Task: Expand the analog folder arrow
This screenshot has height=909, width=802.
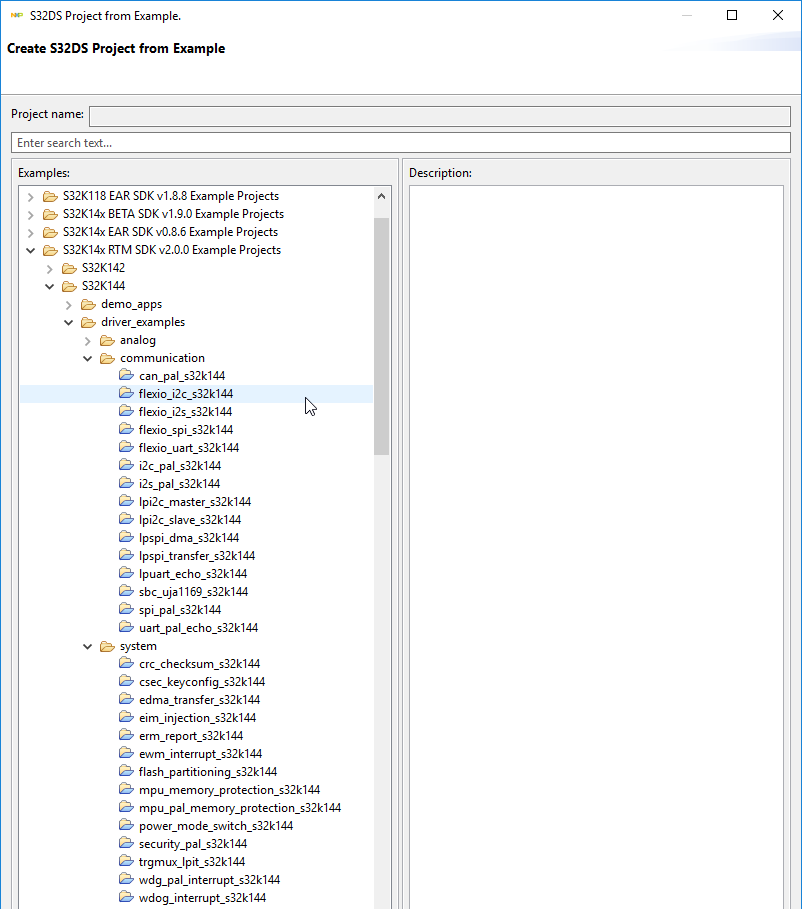Action: tap(88, 341)
